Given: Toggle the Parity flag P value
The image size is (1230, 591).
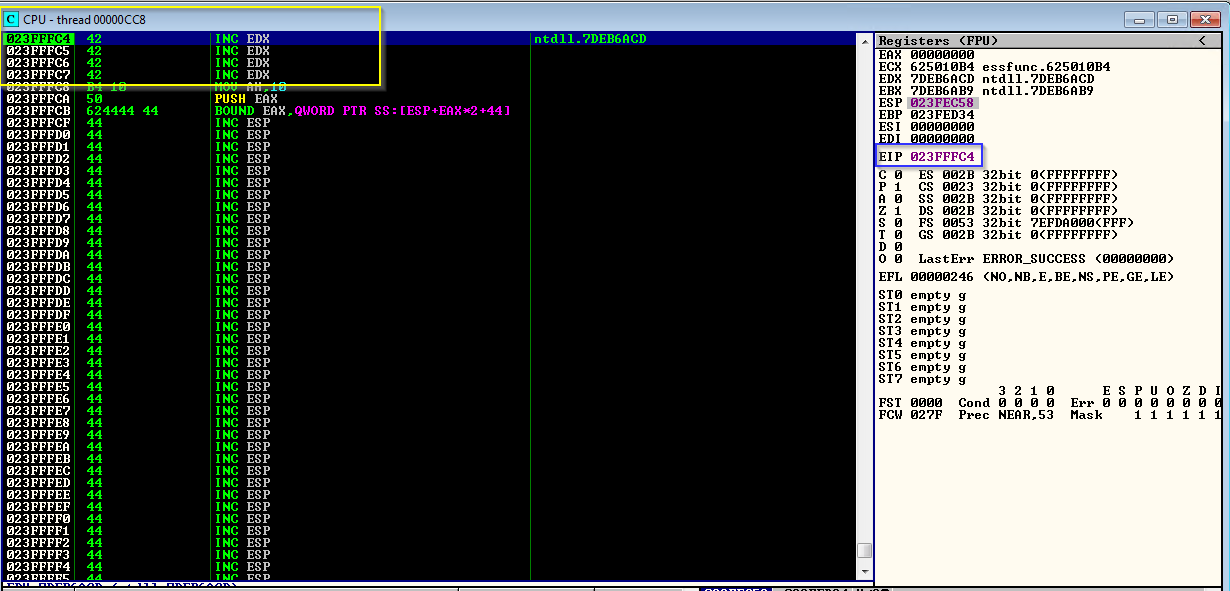Looking at the screenshot, I should pos(898,187).
